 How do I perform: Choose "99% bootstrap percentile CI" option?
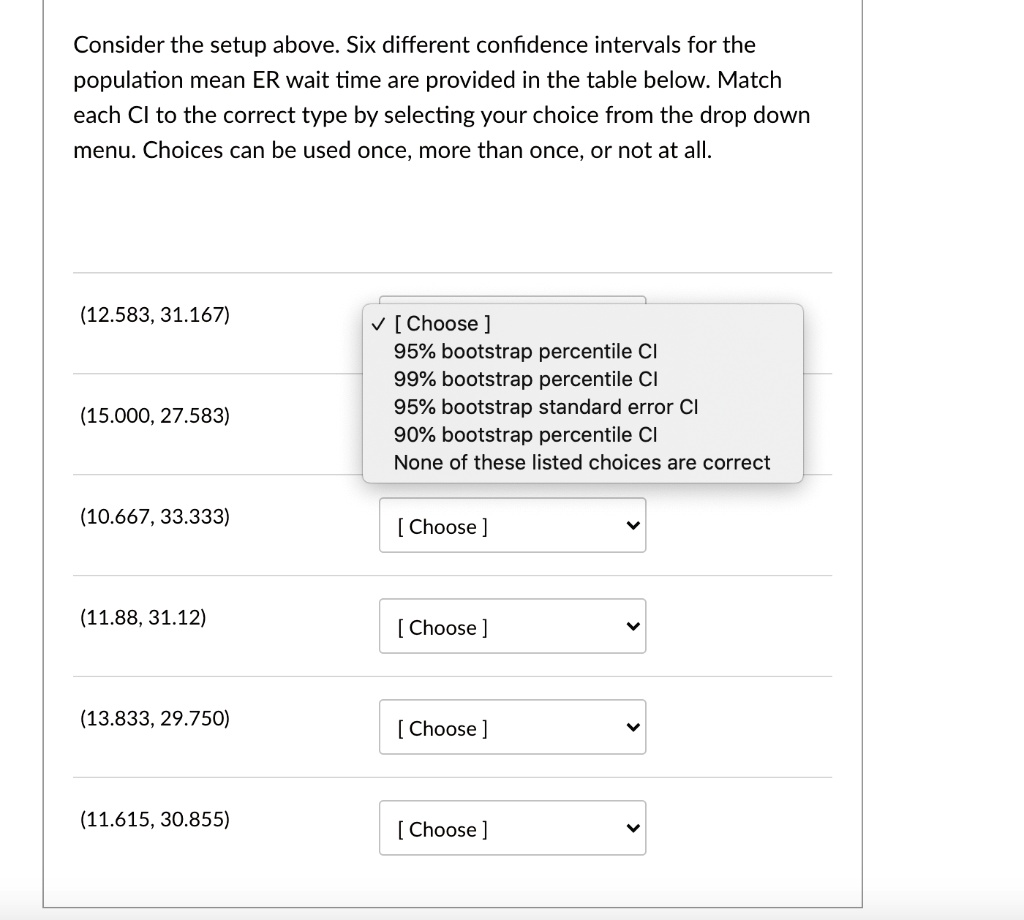coord(525,379)
